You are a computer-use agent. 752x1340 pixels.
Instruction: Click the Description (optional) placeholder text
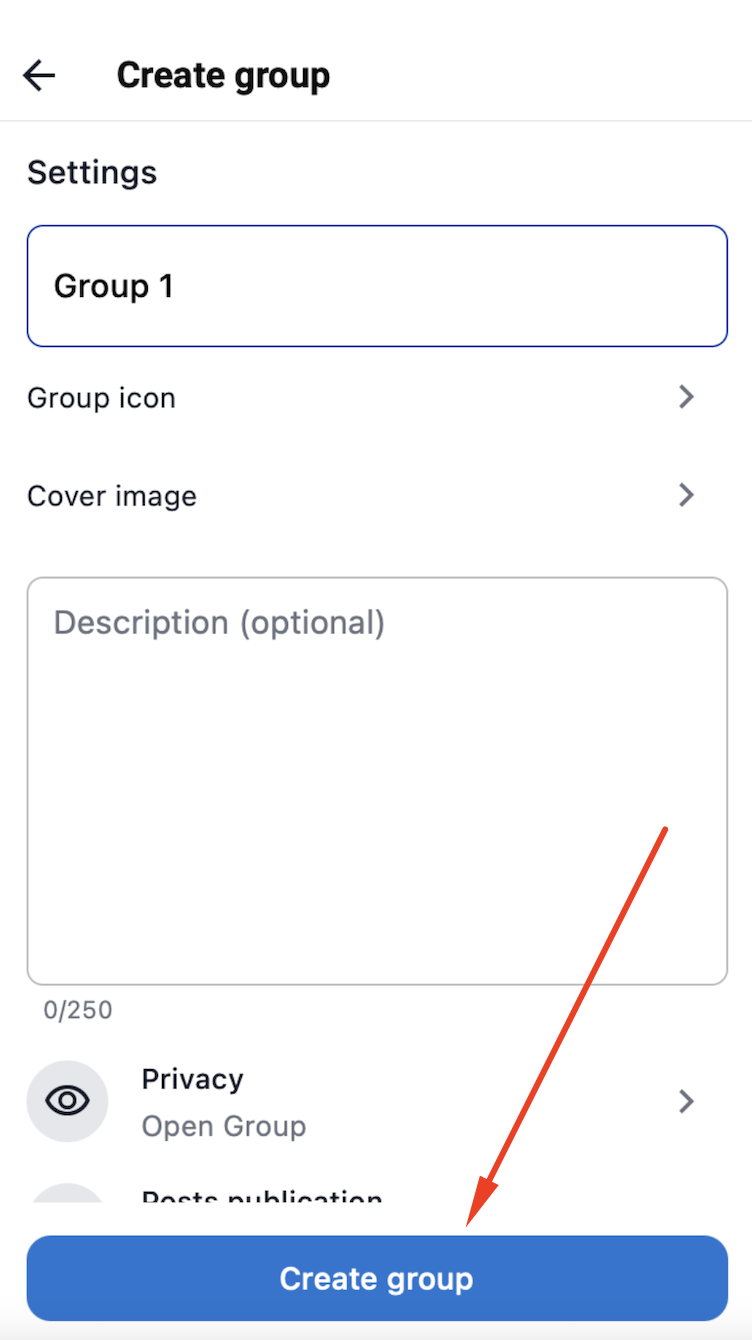pos(219,622)
